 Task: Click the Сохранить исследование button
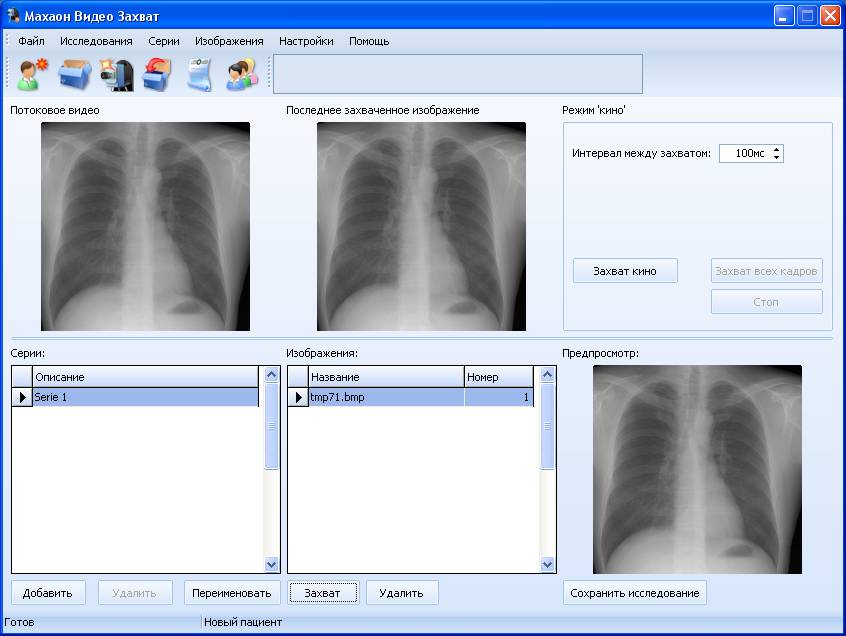click(634, 593)
